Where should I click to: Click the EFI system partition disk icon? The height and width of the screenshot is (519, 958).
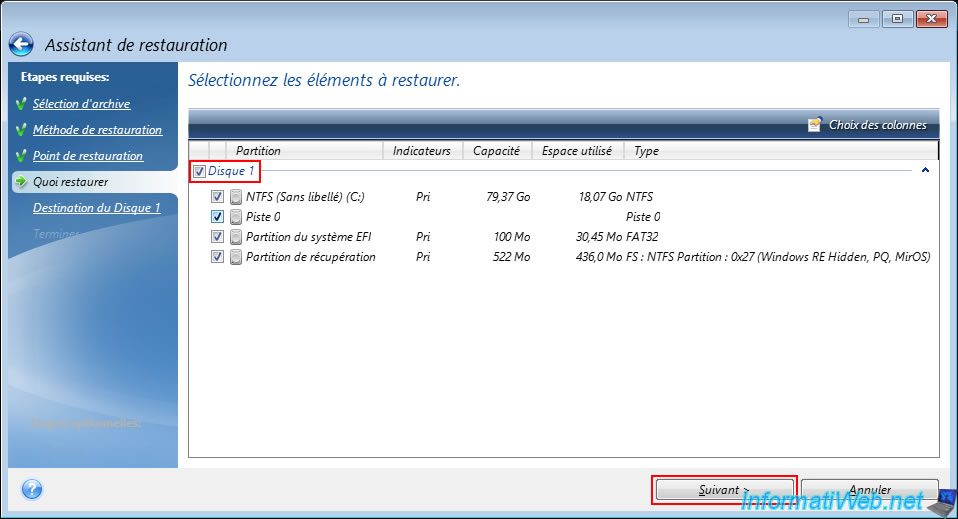(x=236, y=237)
